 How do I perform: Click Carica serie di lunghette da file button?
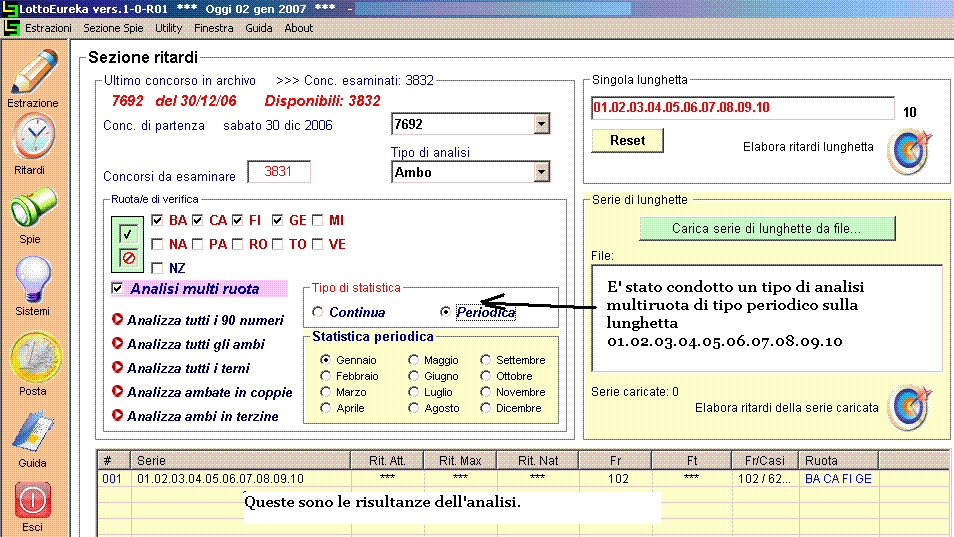(x=767, y=229)
